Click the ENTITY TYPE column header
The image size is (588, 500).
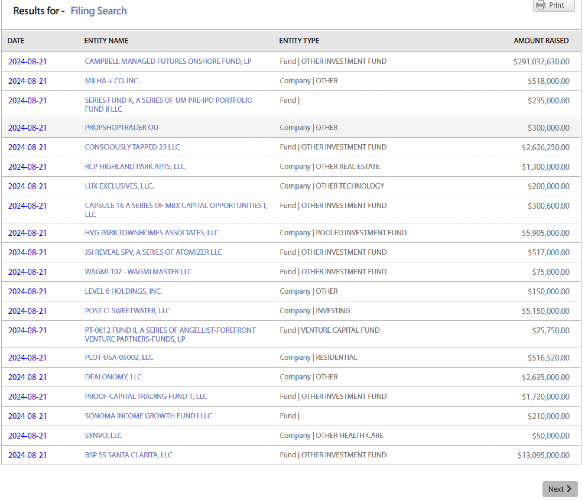[x=299, y=41]
